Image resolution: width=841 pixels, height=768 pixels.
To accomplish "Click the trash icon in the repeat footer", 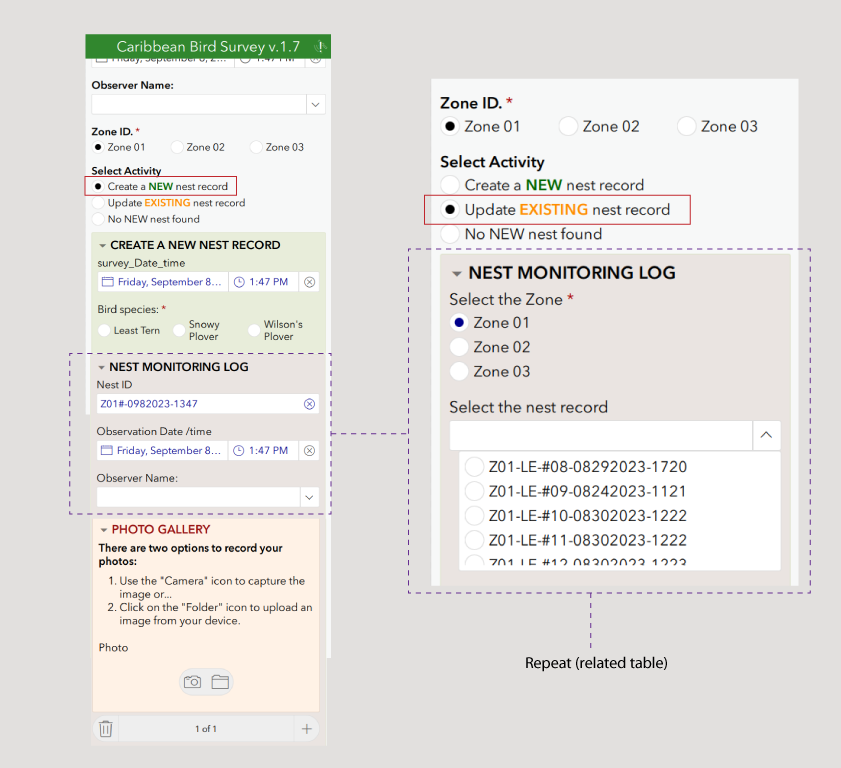I will click(x=105, y=728).
